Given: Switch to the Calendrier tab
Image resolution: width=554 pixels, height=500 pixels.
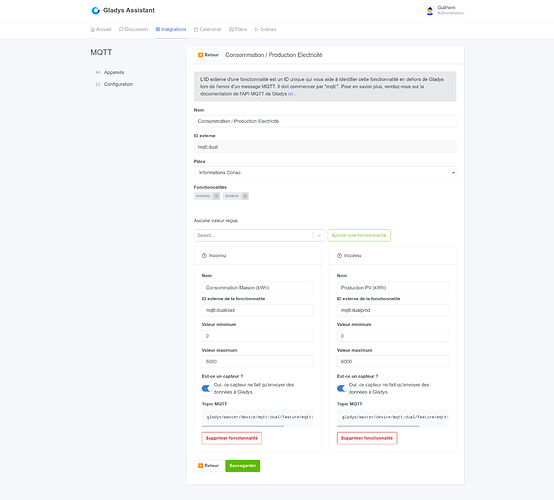Looking at the screenshot, I should tap(208, 29).
